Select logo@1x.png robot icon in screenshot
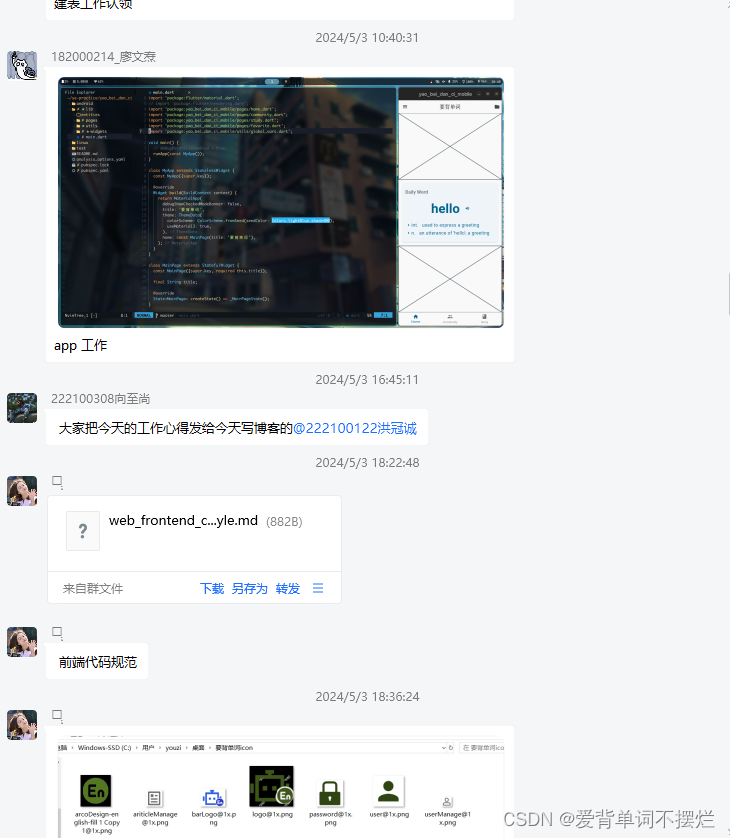 click(x=271, y=786)
